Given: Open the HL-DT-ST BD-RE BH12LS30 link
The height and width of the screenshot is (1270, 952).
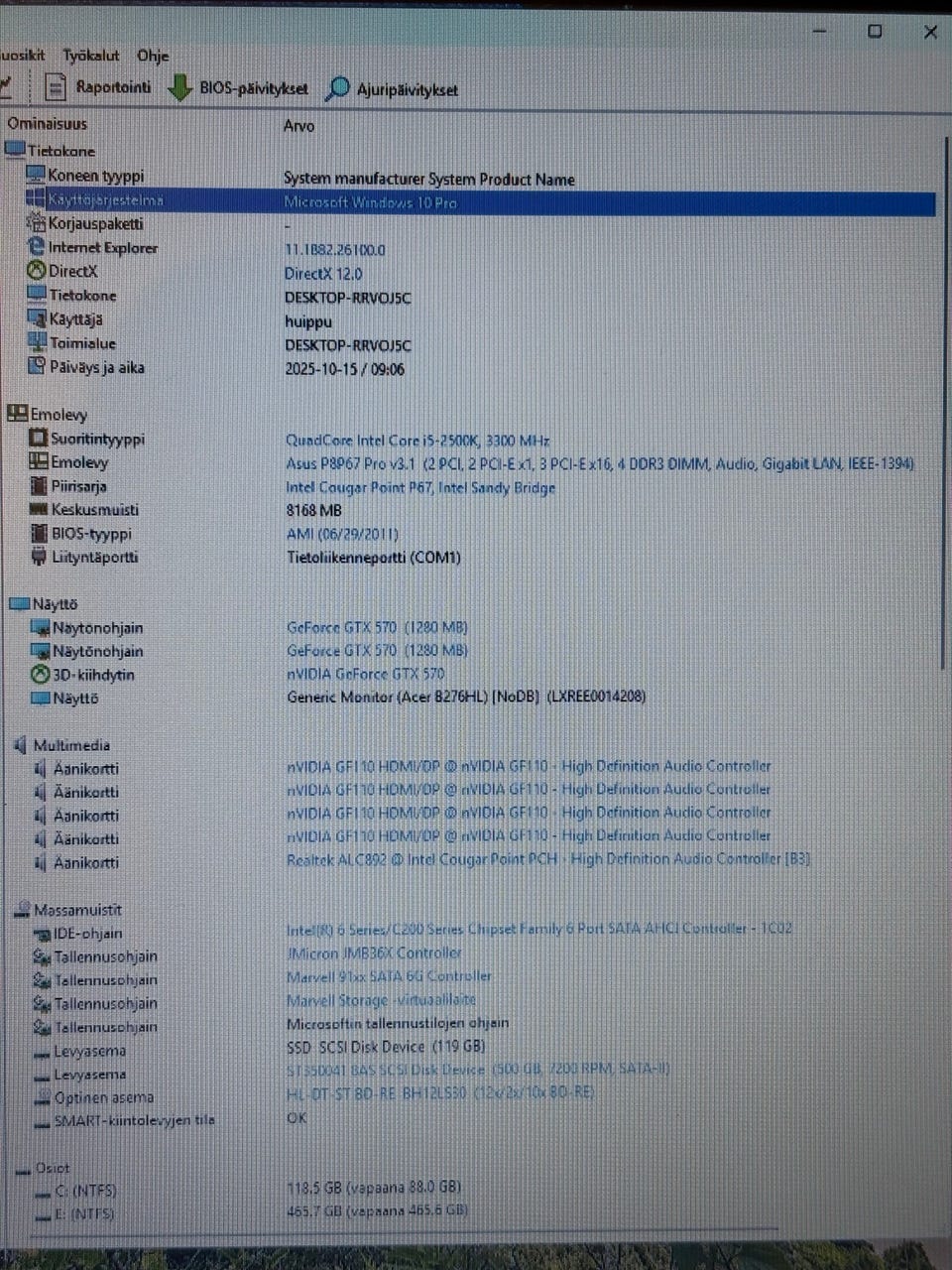Looking at the screenshot, I should pos(440,1092).
